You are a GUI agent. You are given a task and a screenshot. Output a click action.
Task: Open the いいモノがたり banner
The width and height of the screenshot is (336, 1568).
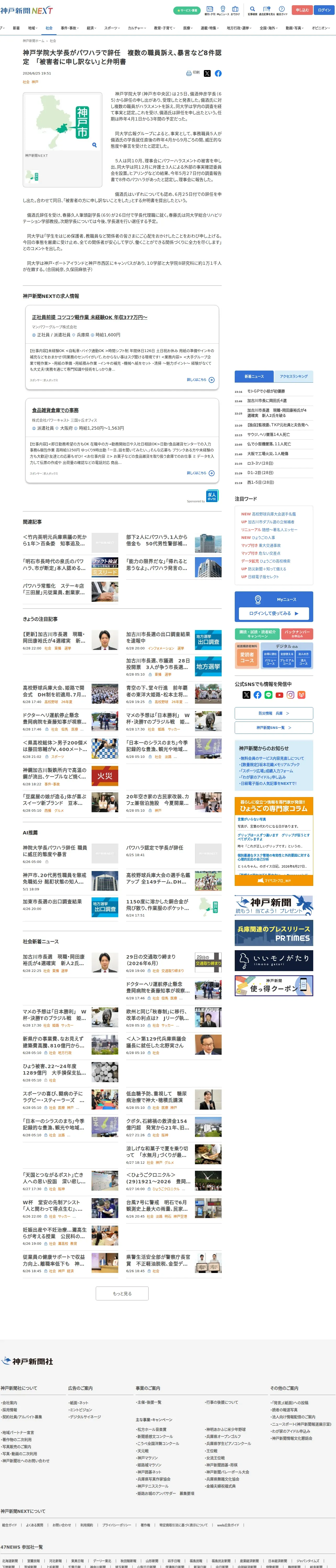(x=274, y=960)
